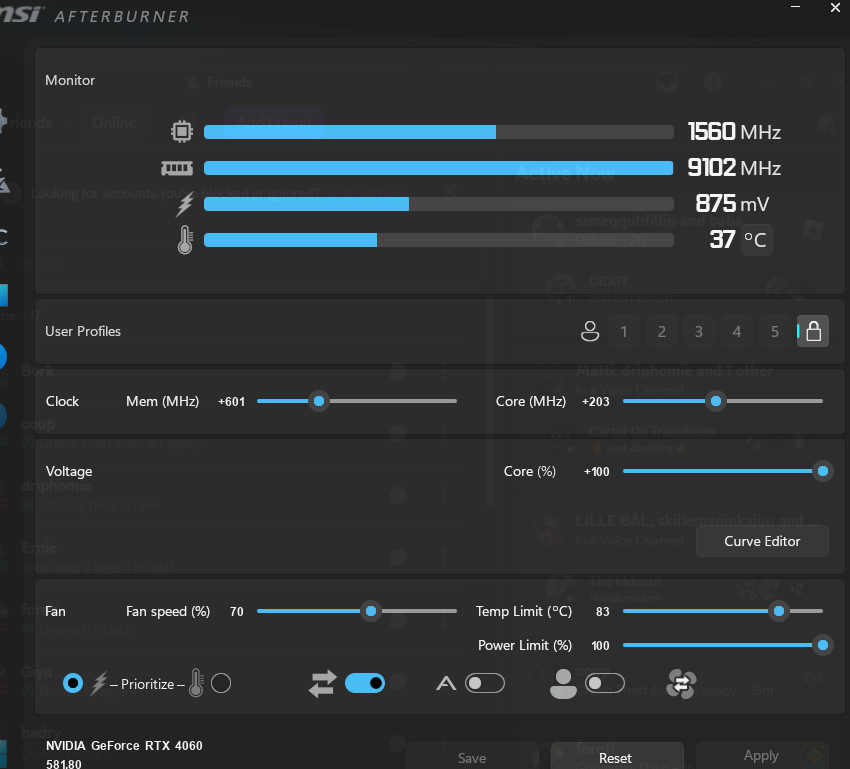Image resolution: width=850 pixels, height=769 pixels.
Task: Click the fan speed value 70
Action: [236, 612]
